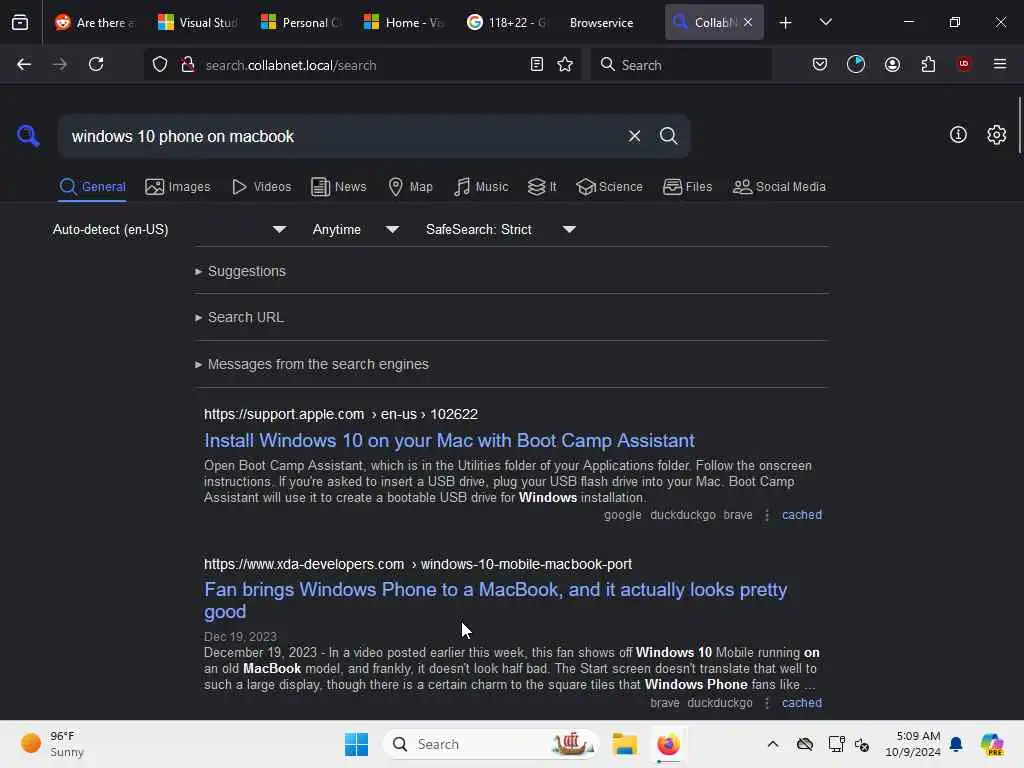Select the General search category
Screen dimensions: 1024x768
92,187
